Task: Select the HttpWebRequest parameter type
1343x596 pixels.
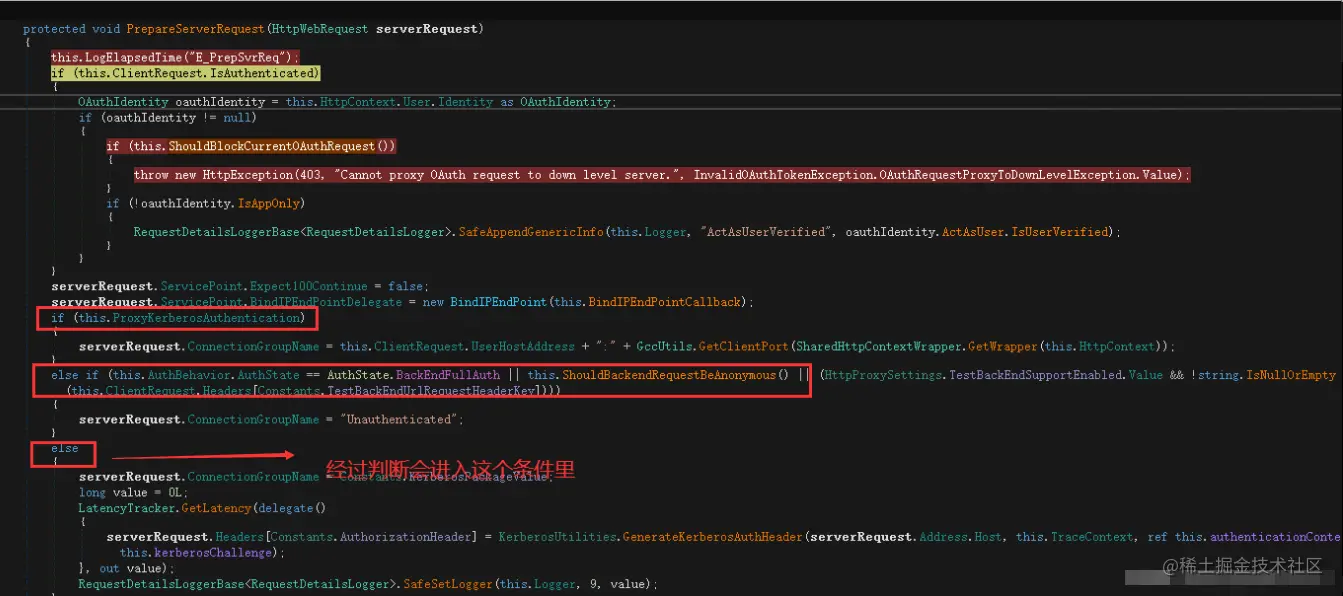Action: coord(320,29)
